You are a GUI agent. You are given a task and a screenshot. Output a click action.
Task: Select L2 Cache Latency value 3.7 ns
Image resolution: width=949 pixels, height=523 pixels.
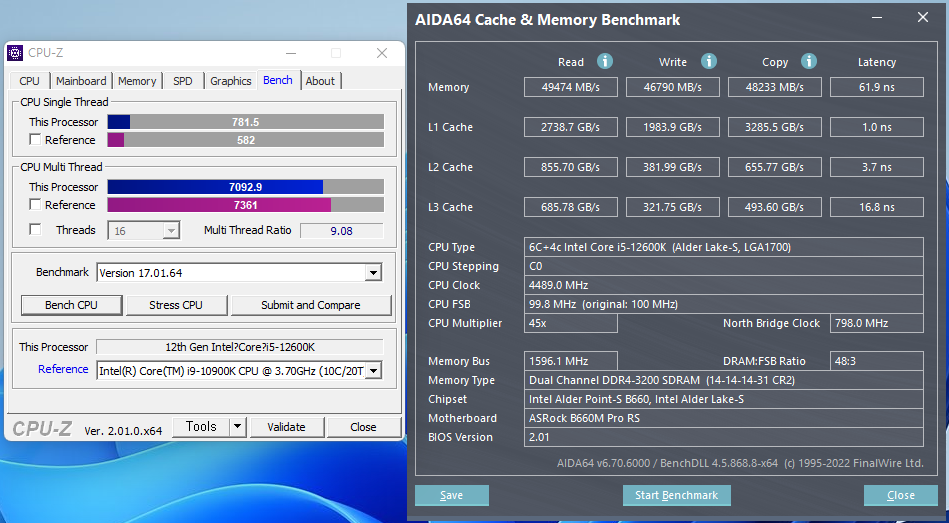(x=877, y=167)
